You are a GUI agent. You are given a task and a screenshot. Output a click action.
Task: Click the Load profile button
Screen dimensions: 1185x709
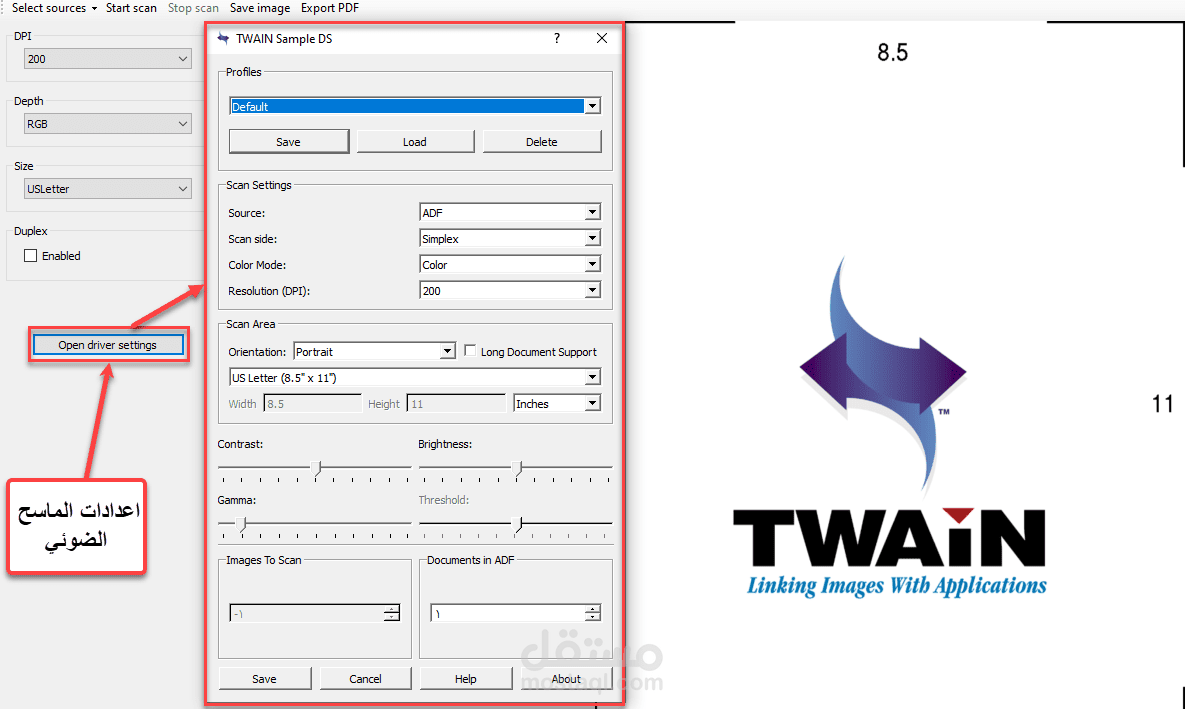click(x=415, y=141)
